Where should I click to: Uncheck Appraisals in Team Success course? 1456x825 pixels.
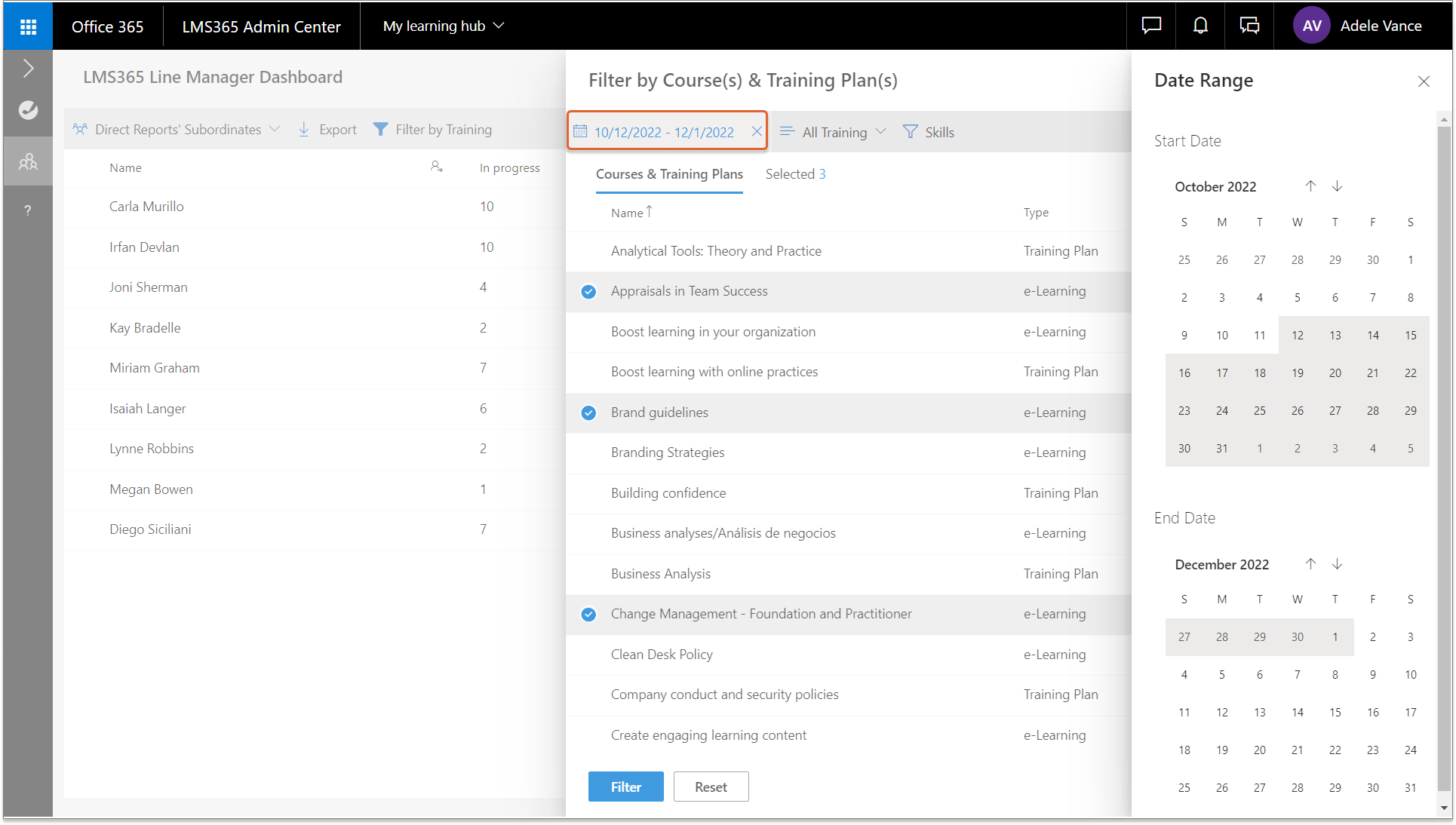pos(588,292)
